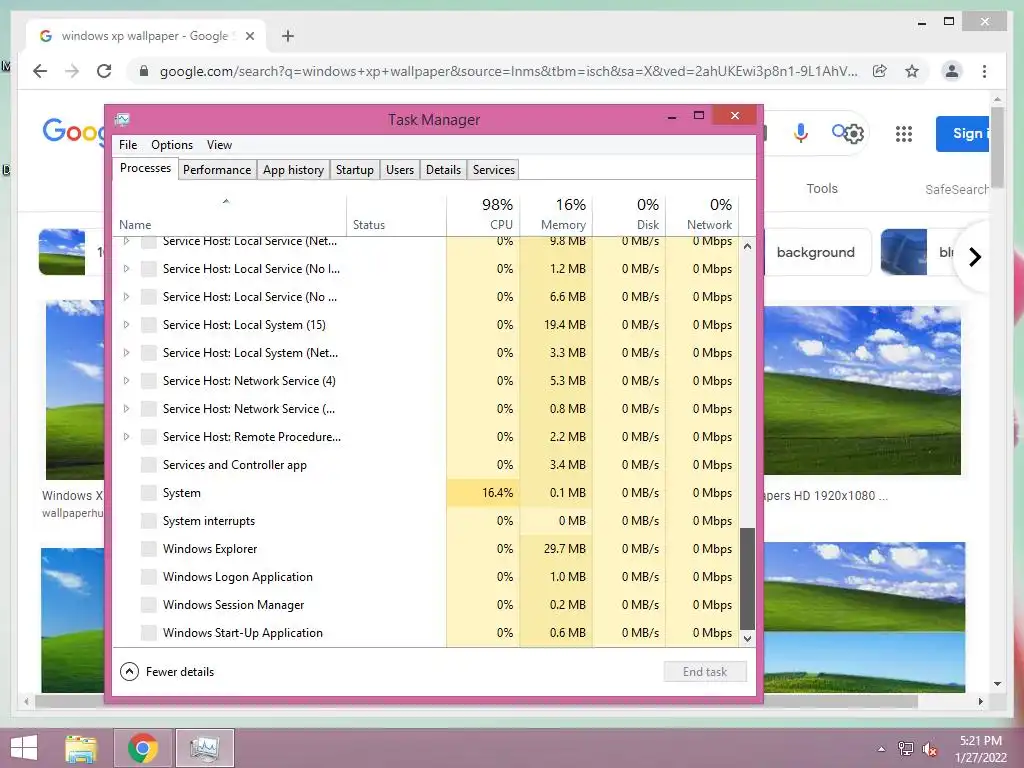Open the Options menu in Task Manager
This screenshot has width=1024, height=768.
coord(172,145)
